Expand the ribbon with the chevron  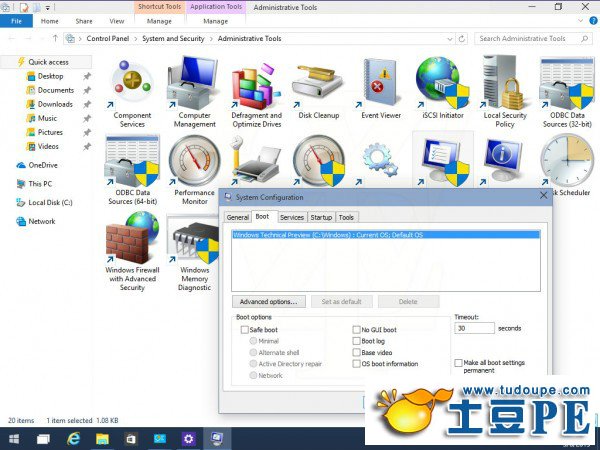coord(580,21)
